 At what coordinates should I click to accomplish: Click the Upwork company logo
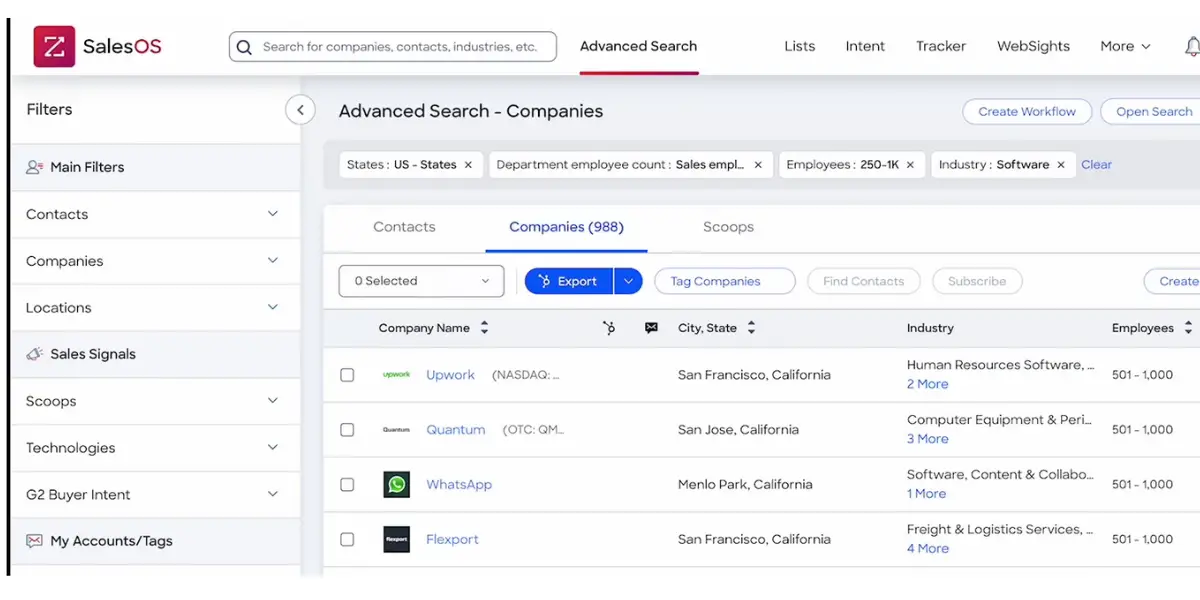tap(397, 375)
